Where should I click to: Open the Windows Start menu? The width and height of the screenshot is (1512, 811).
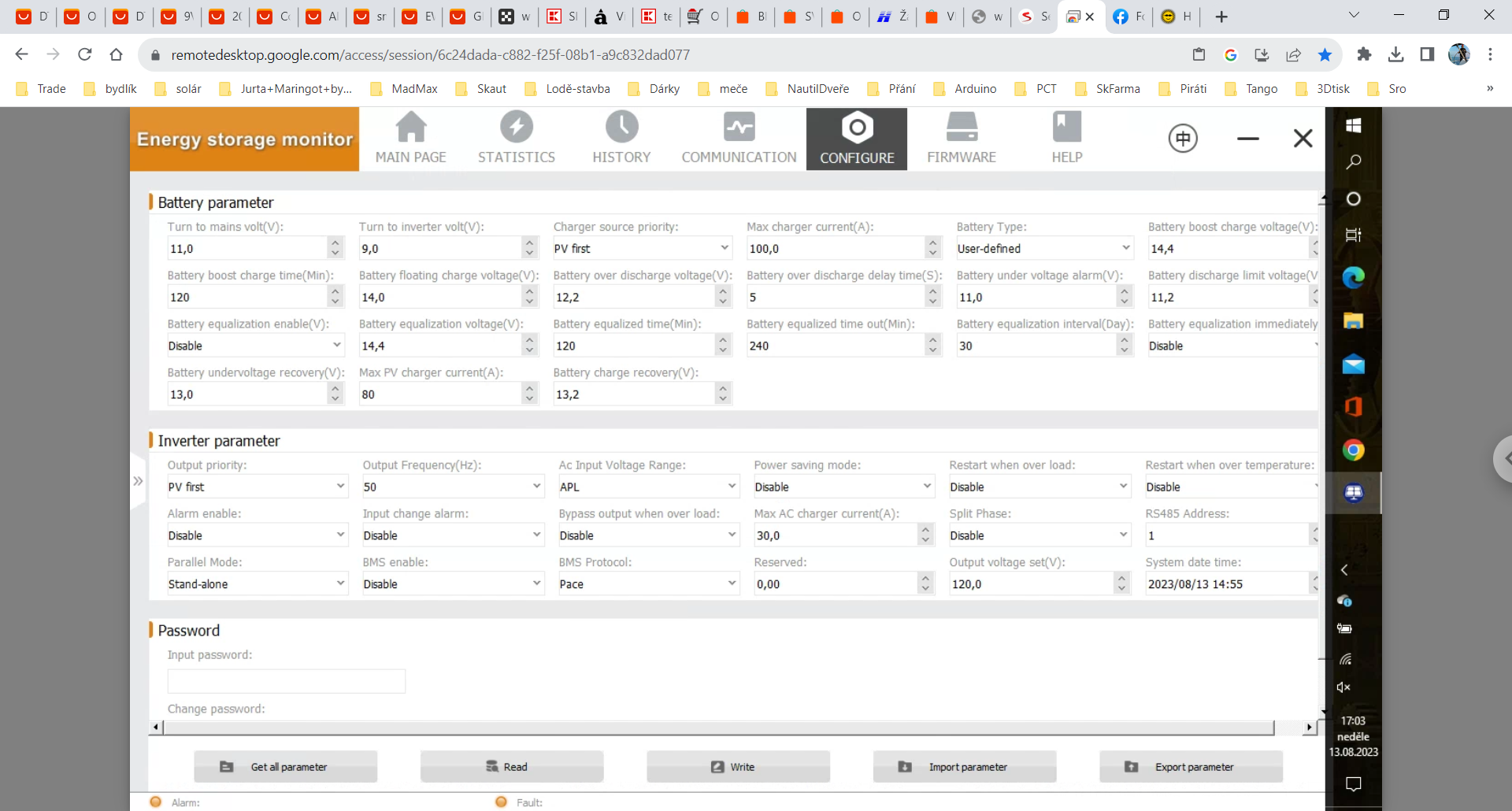pyautogui.click(x=1353, y=125)
